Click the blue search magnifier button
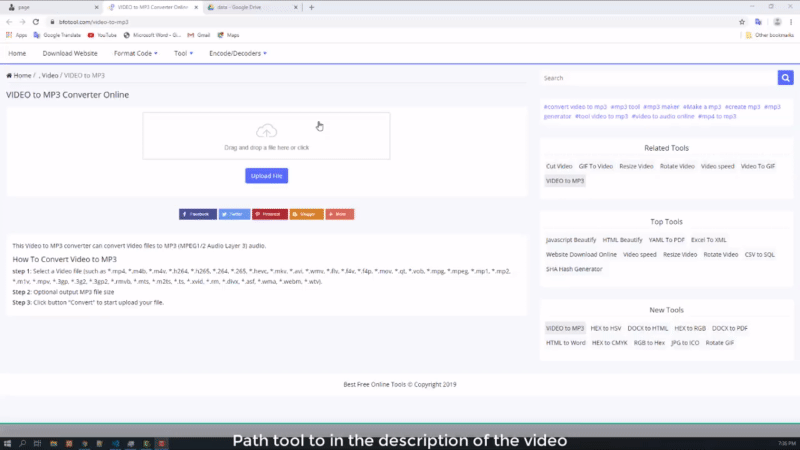800x450 pixels. coord(785,78)
